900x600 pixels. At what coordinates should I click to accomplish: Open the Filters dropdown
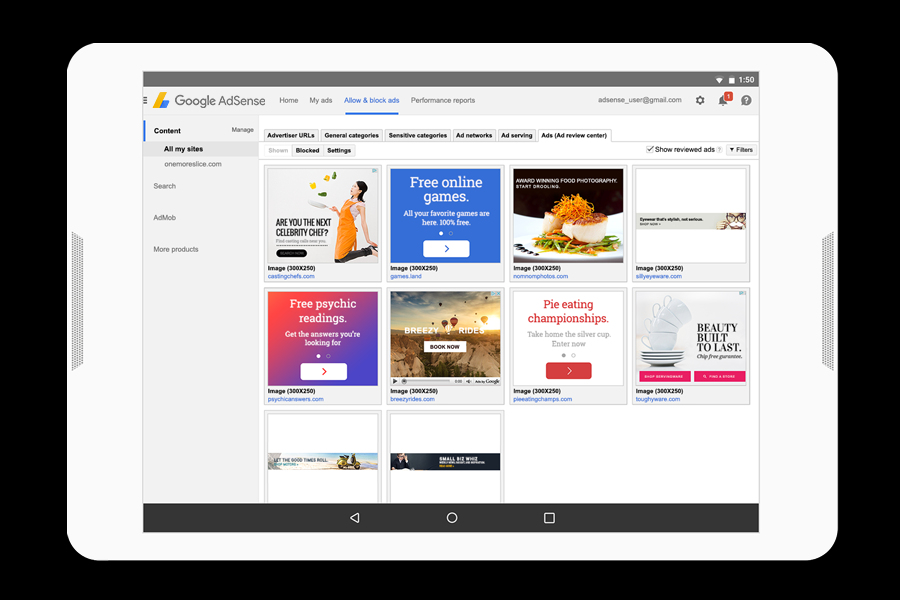741,150
